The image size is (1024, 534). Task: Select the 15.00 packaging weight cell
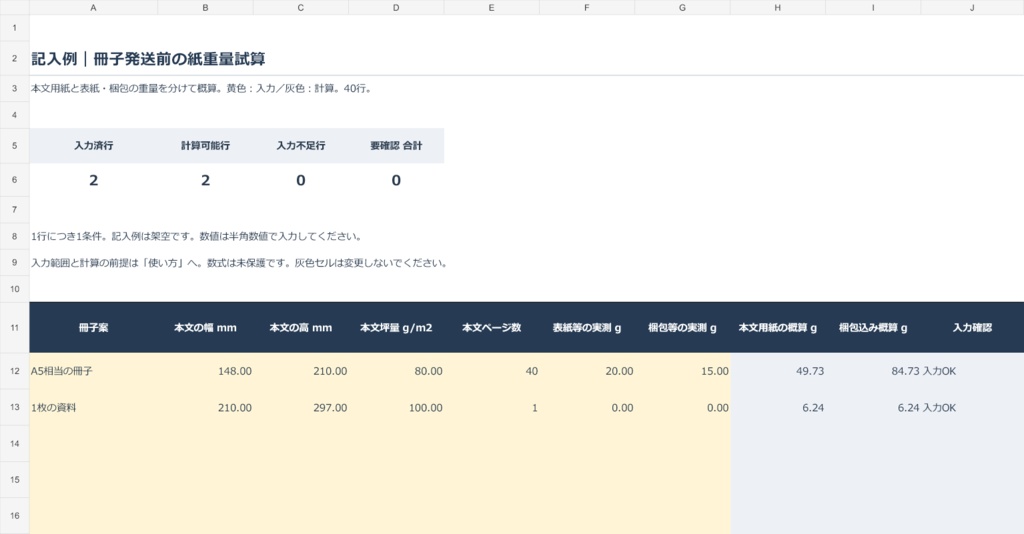coord(682,371)
